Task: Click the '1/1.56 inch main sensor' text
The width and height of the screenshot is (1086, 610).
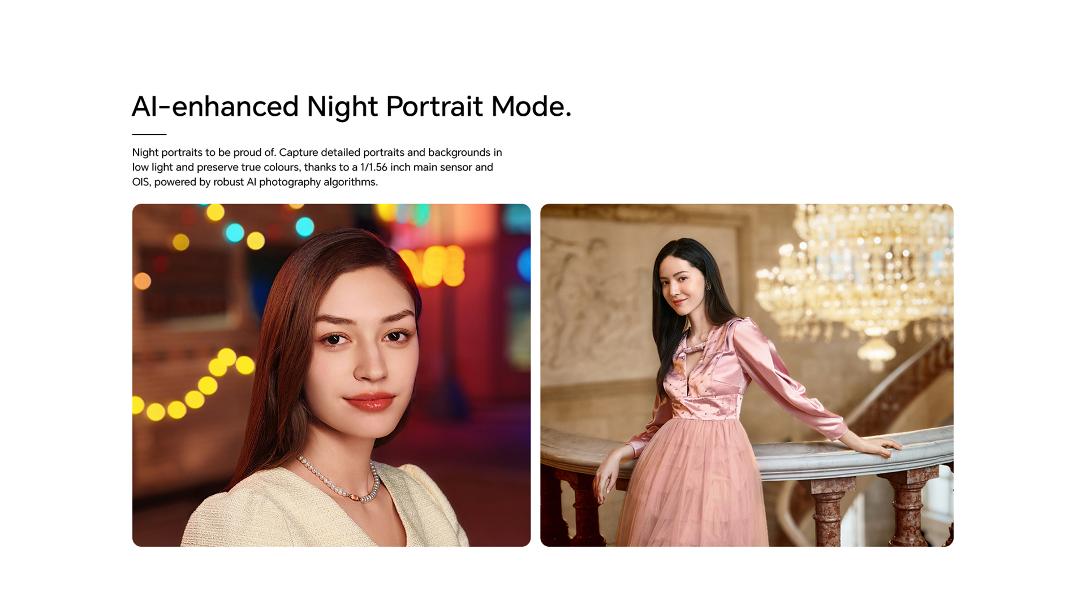Action: click(416, 167)
